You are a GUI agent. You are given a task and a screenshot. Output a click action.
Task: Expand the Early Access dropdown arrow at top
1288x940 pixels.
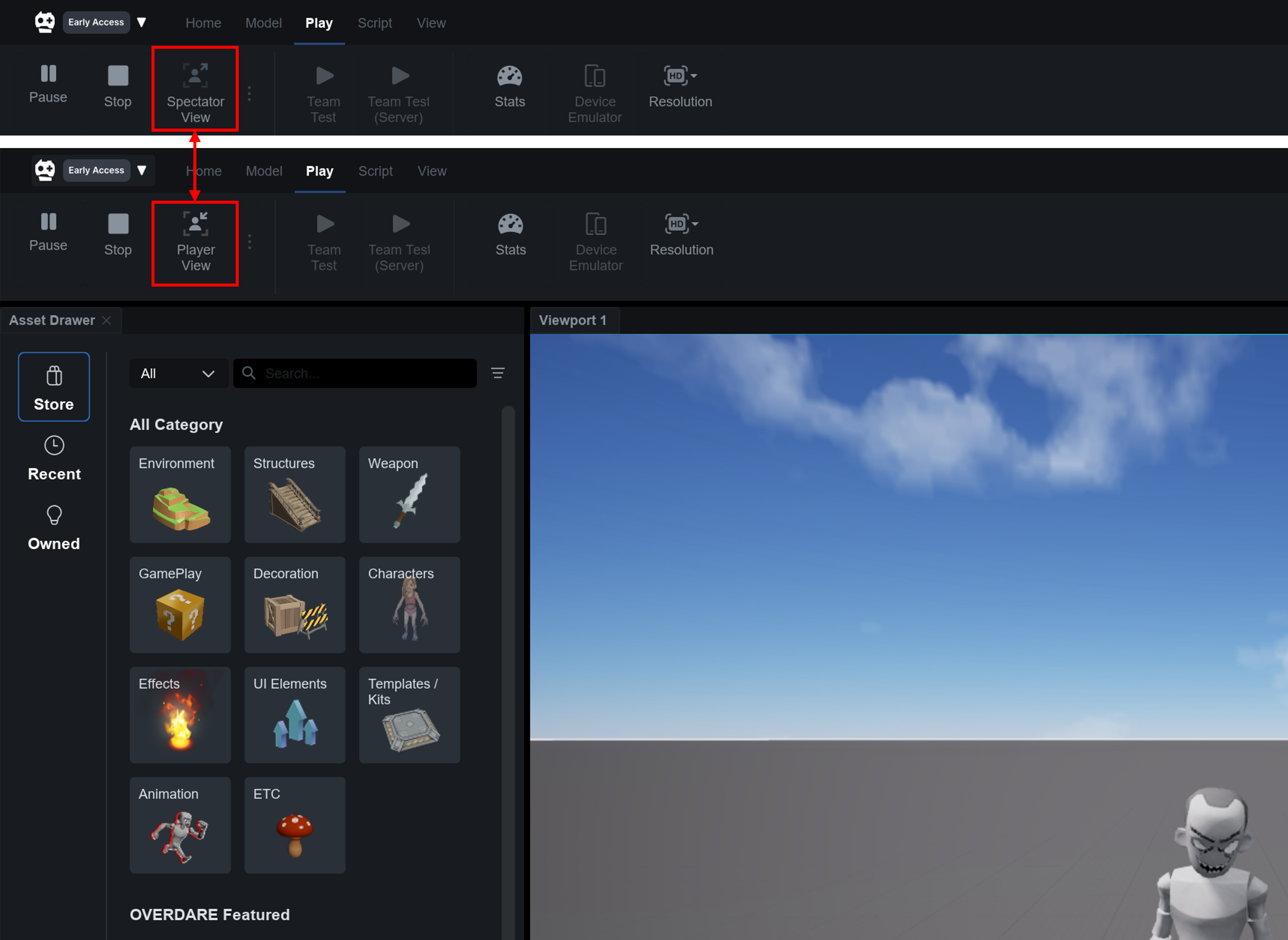142,22
